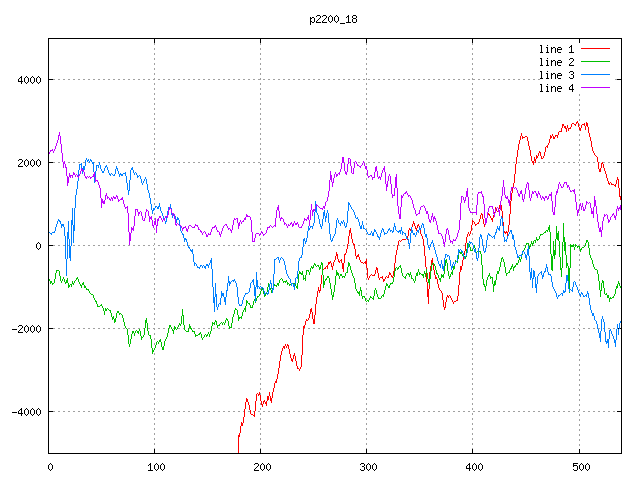
Task: Click the 'line 2' legend label
Action: (556, 62)
